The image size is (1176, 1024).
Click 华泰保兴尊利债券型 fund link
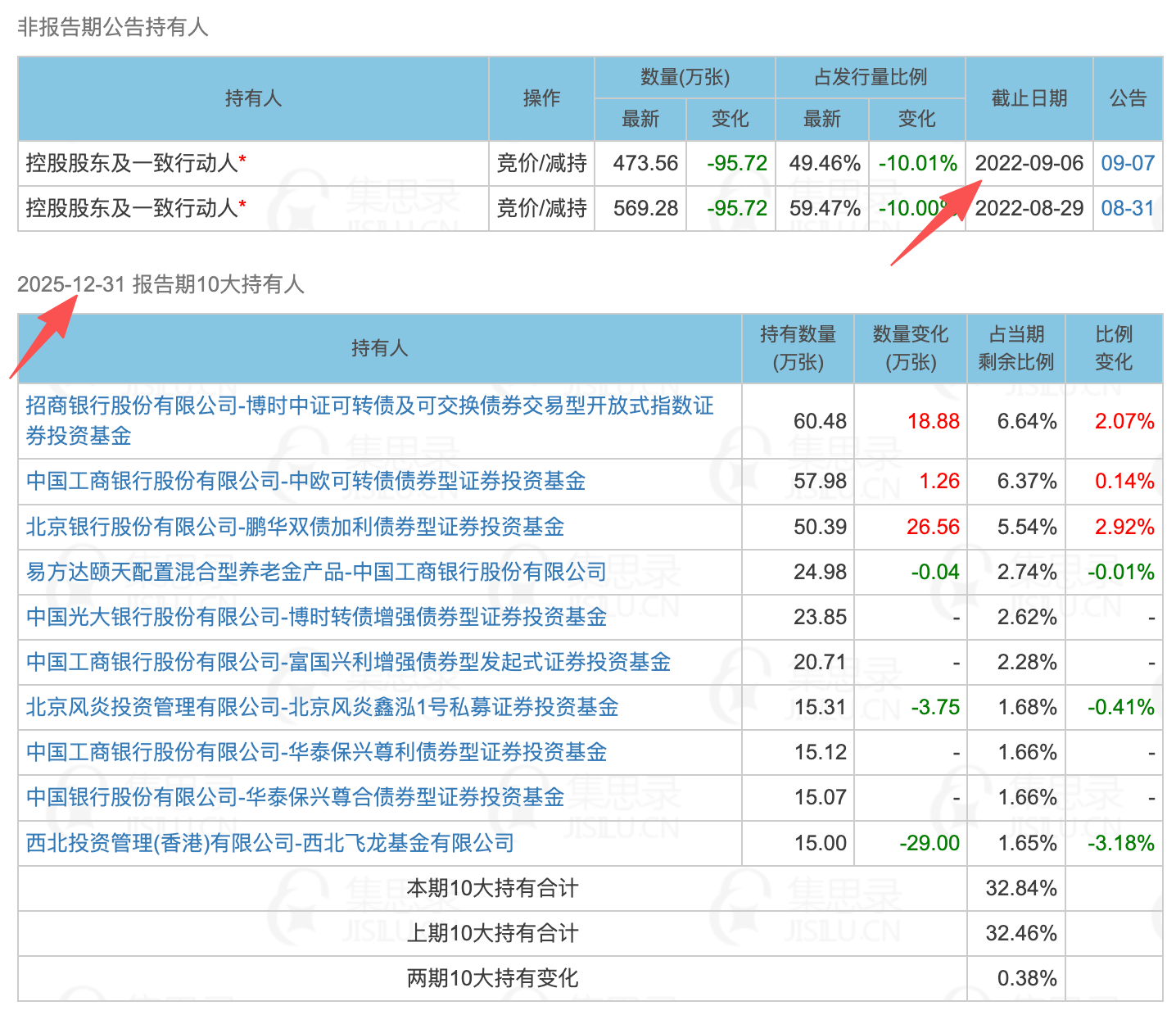coord(316,752)
